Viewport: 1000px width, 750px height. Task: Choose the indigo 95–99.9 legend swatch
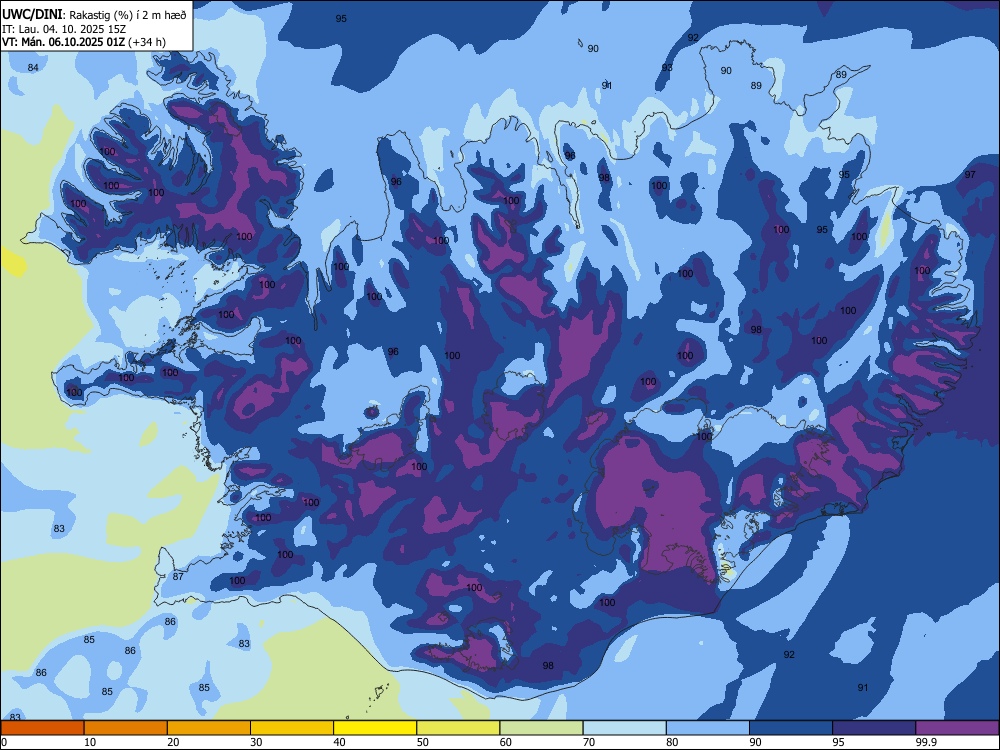point(874,728)
